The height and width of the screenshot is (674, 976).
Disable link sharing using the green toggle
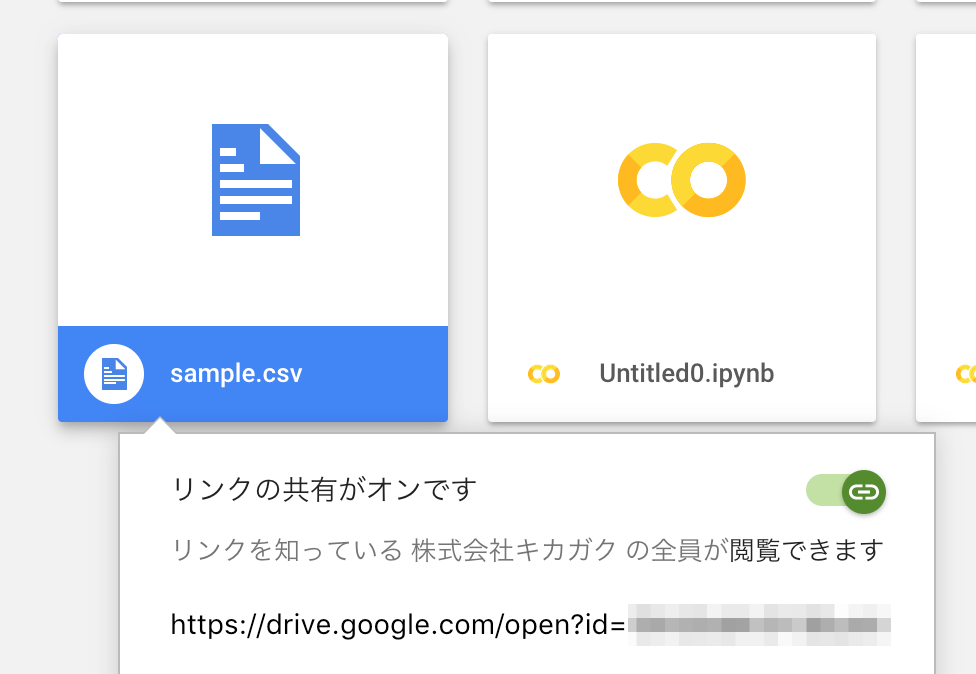click(x=845, y=491)
